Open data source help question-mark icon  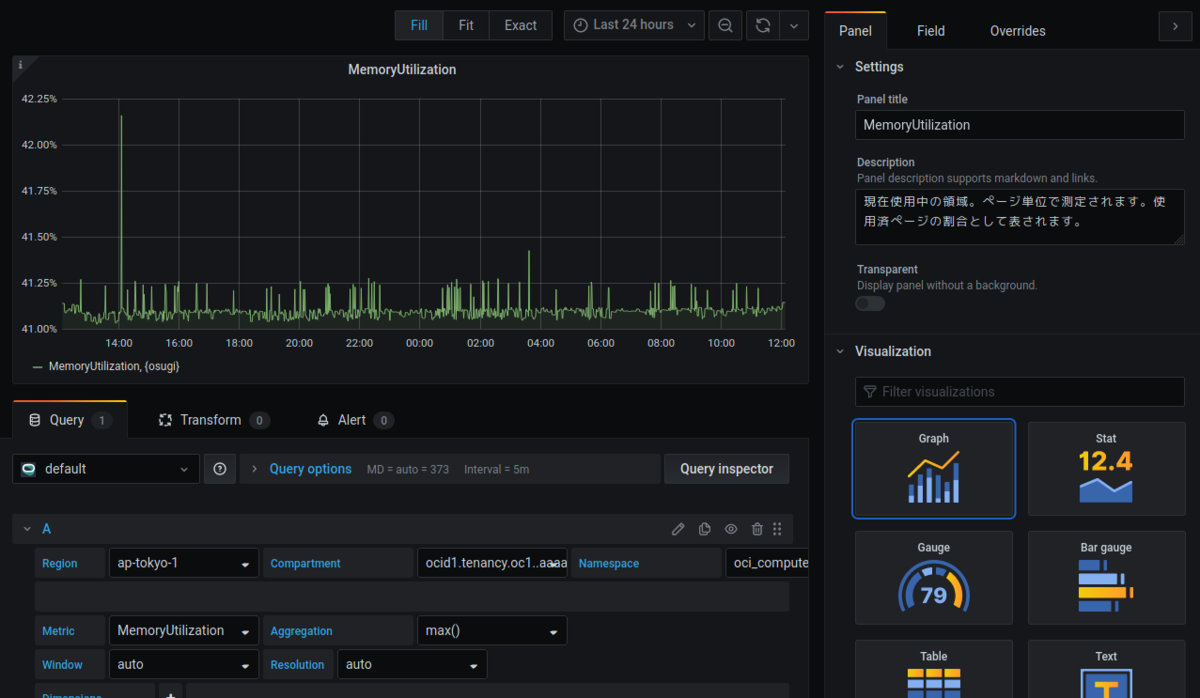220,469
